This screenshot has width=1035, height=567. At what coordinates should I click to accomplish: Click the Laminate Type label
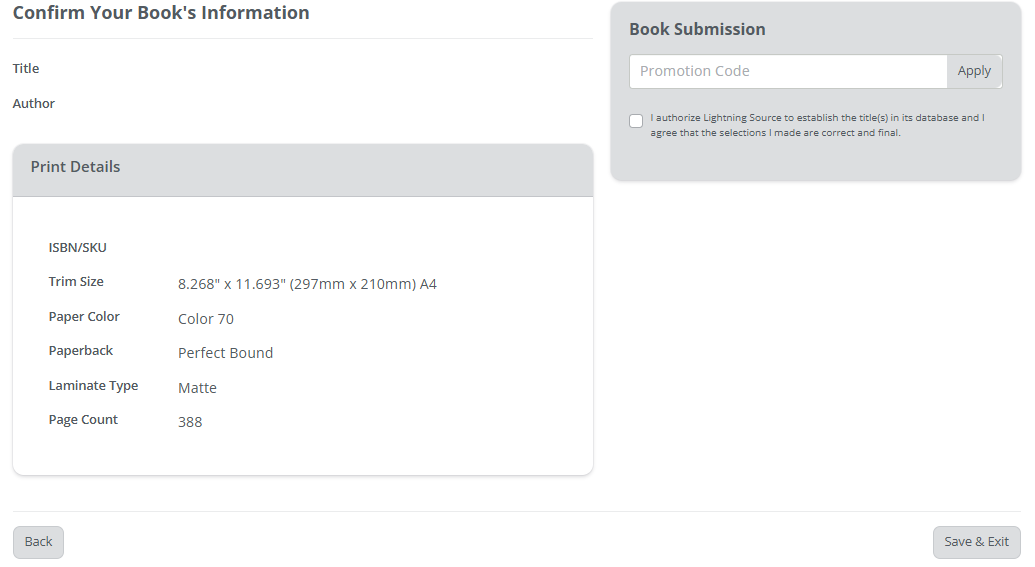93,386
